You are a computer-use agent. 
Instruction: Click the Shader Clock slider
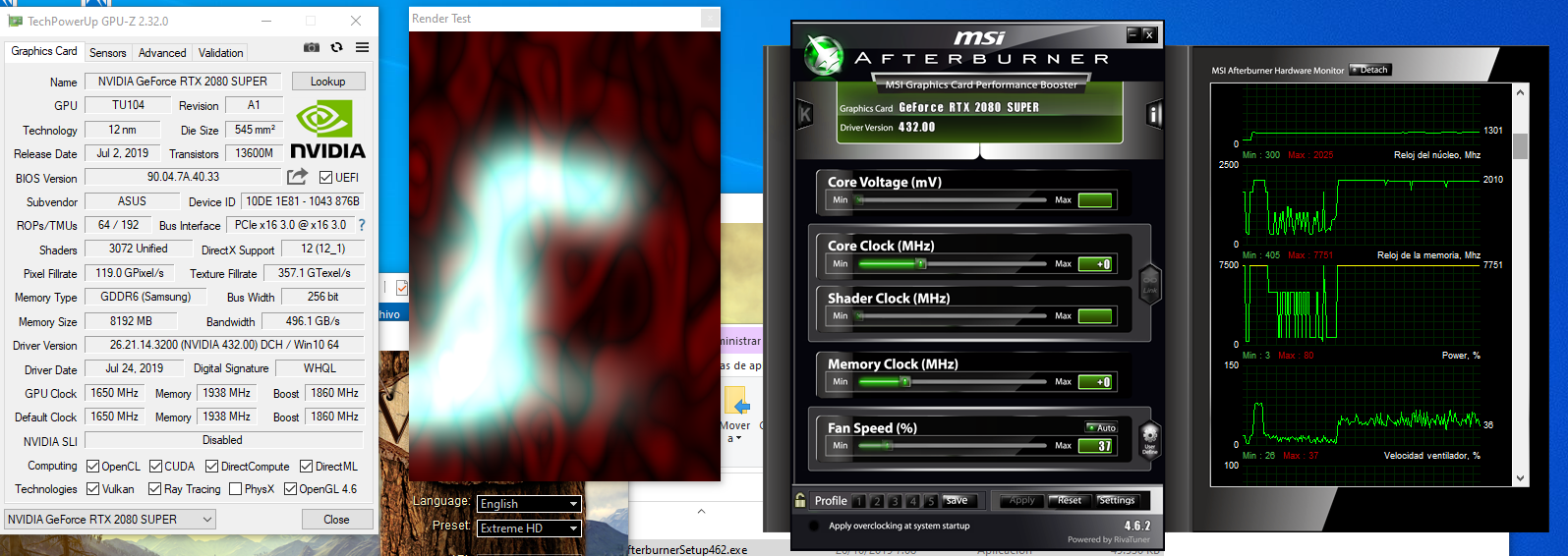(x=953, y=316)
